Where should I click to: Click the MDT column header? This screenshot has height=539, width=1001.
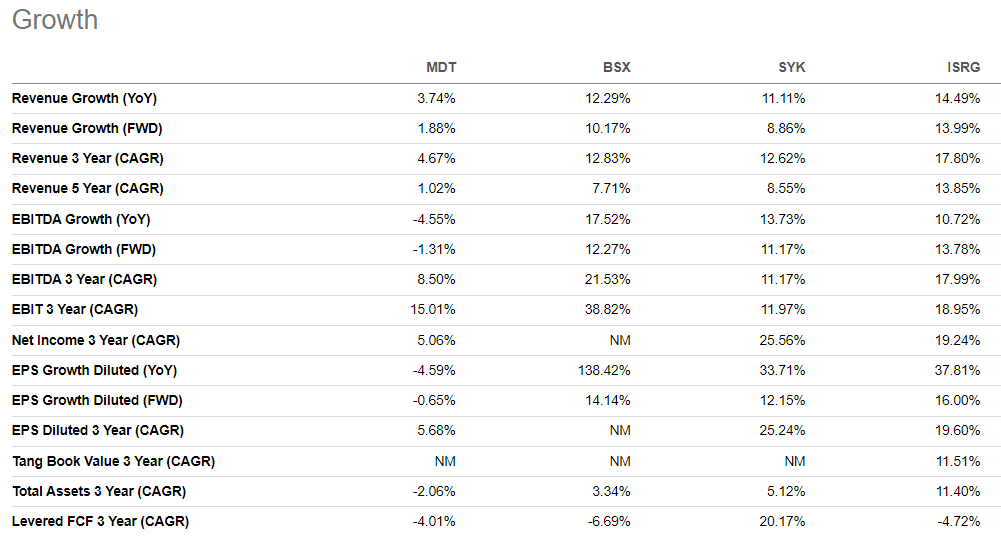tap(441, 68)
